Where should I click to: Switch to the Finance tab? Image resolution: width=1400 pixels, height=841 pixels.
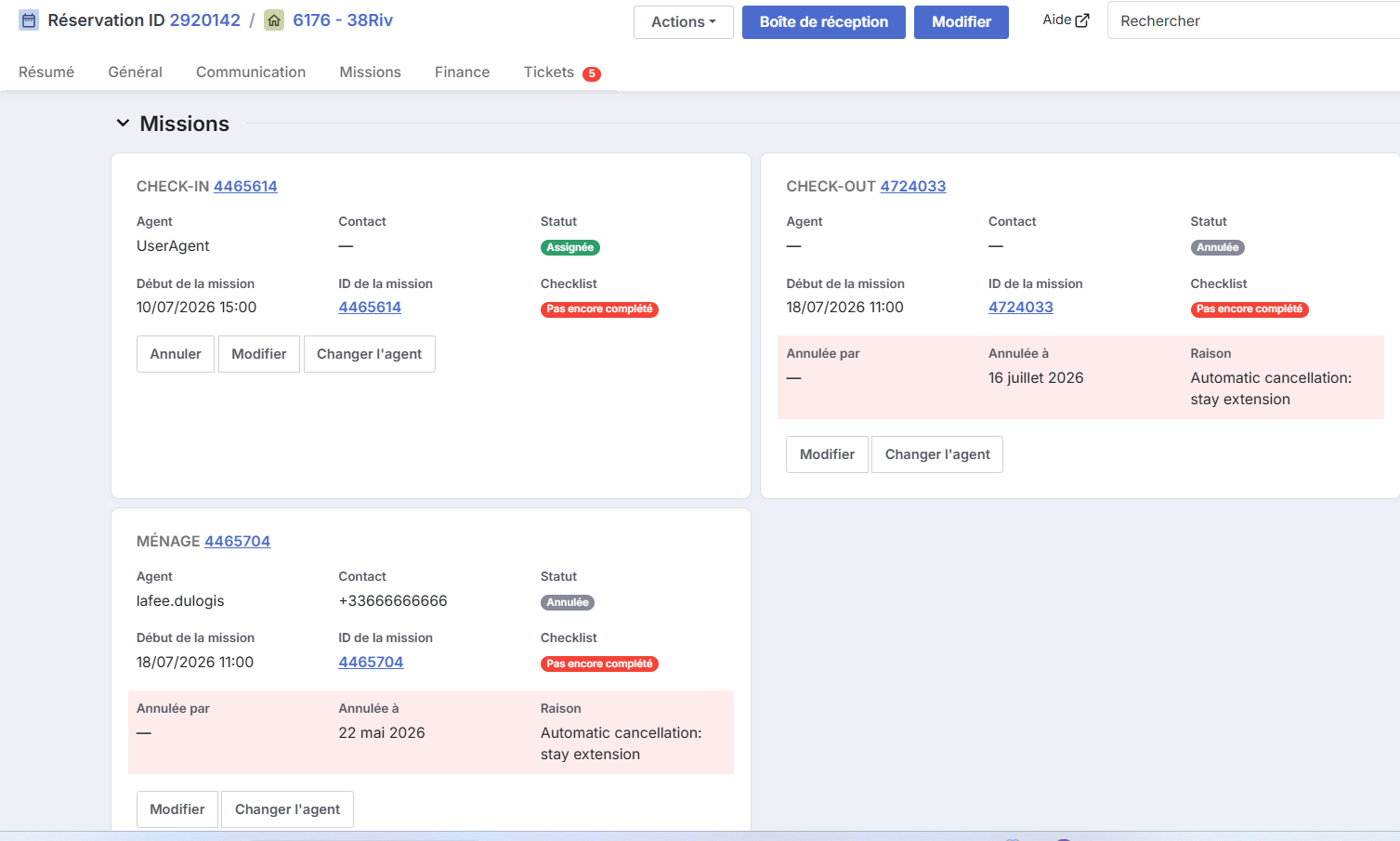click(x=463, y=72)
